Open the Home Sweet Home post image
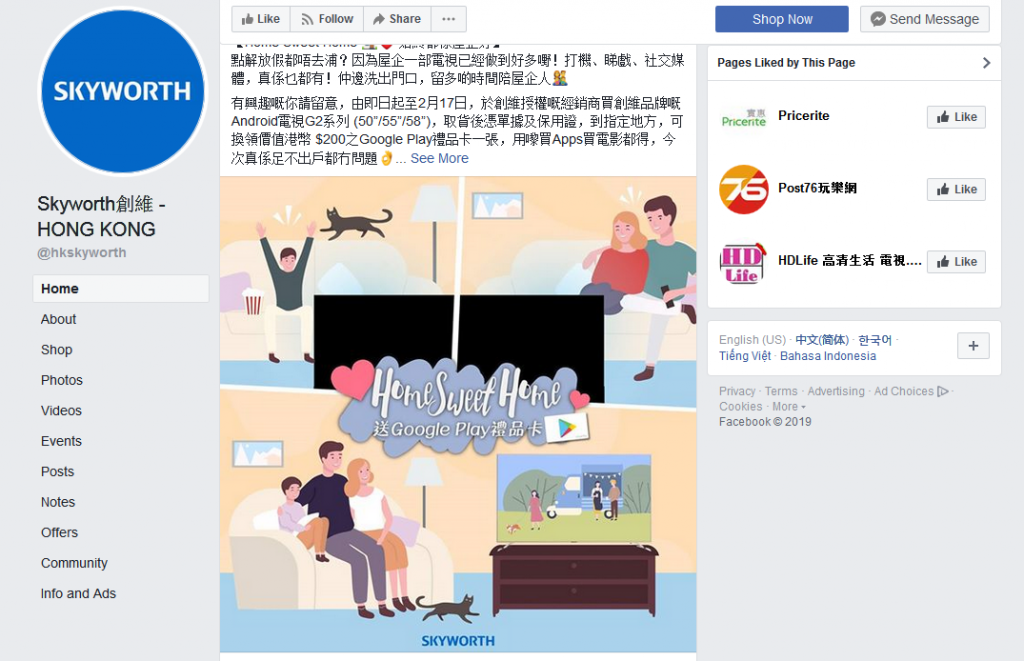This screenshot has height=661, width=1024. click(458, 414)
